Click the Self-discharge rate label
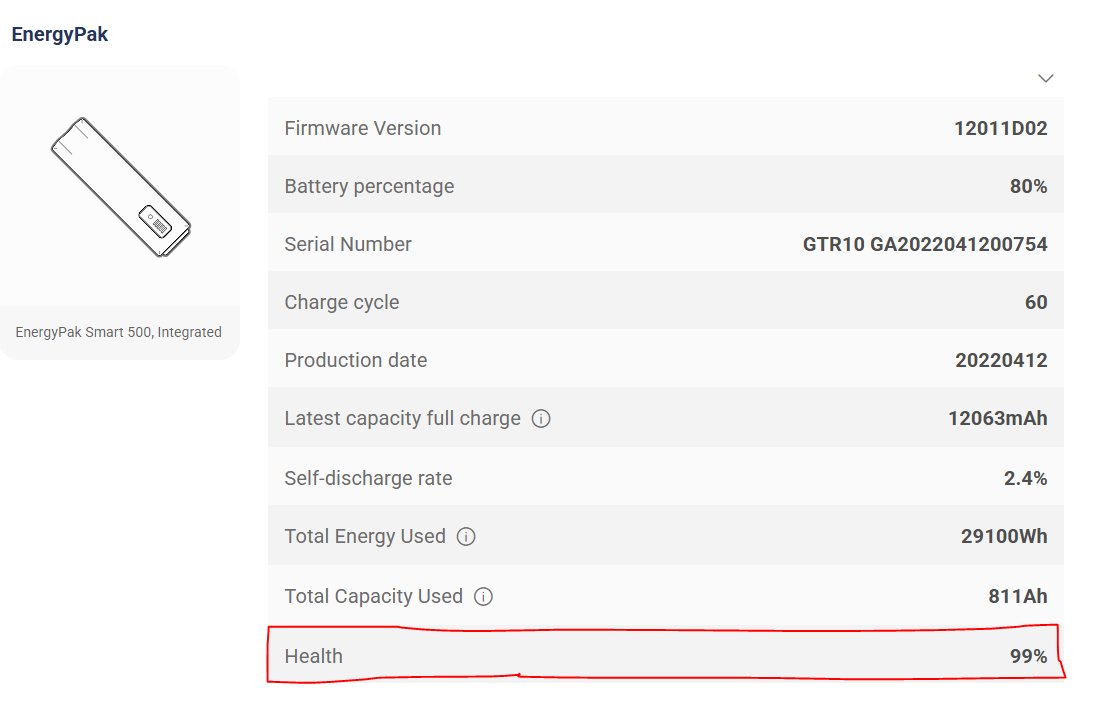1095x703 pixels. [x=368, y=478]
